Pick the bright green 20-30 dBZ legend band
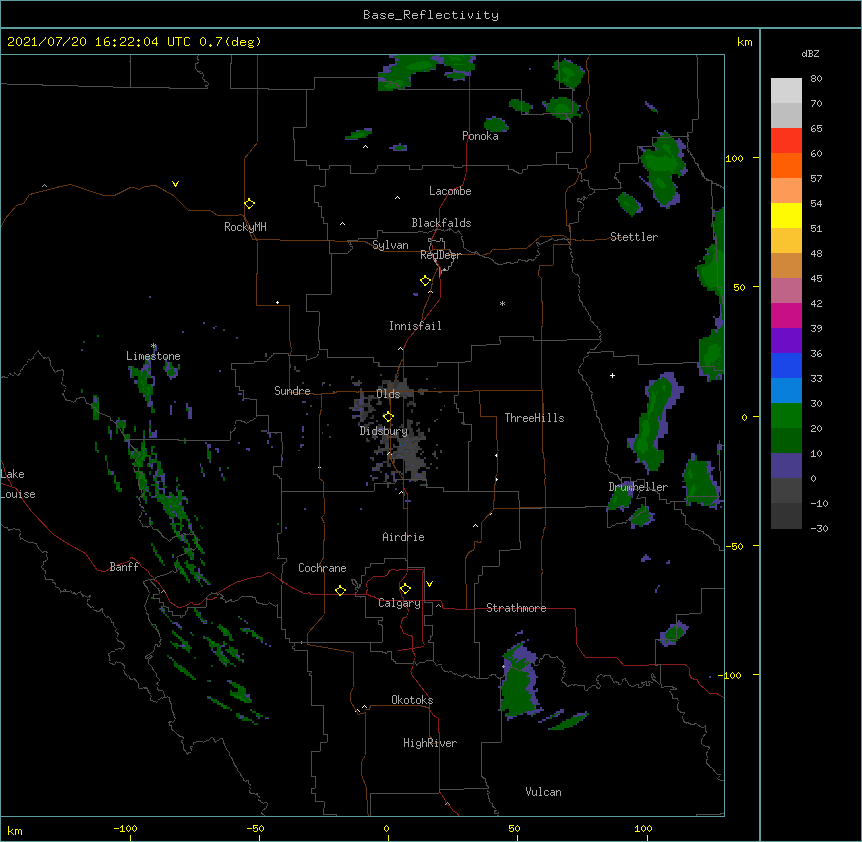This screenshot has width=862, height=842. point(786,416)
